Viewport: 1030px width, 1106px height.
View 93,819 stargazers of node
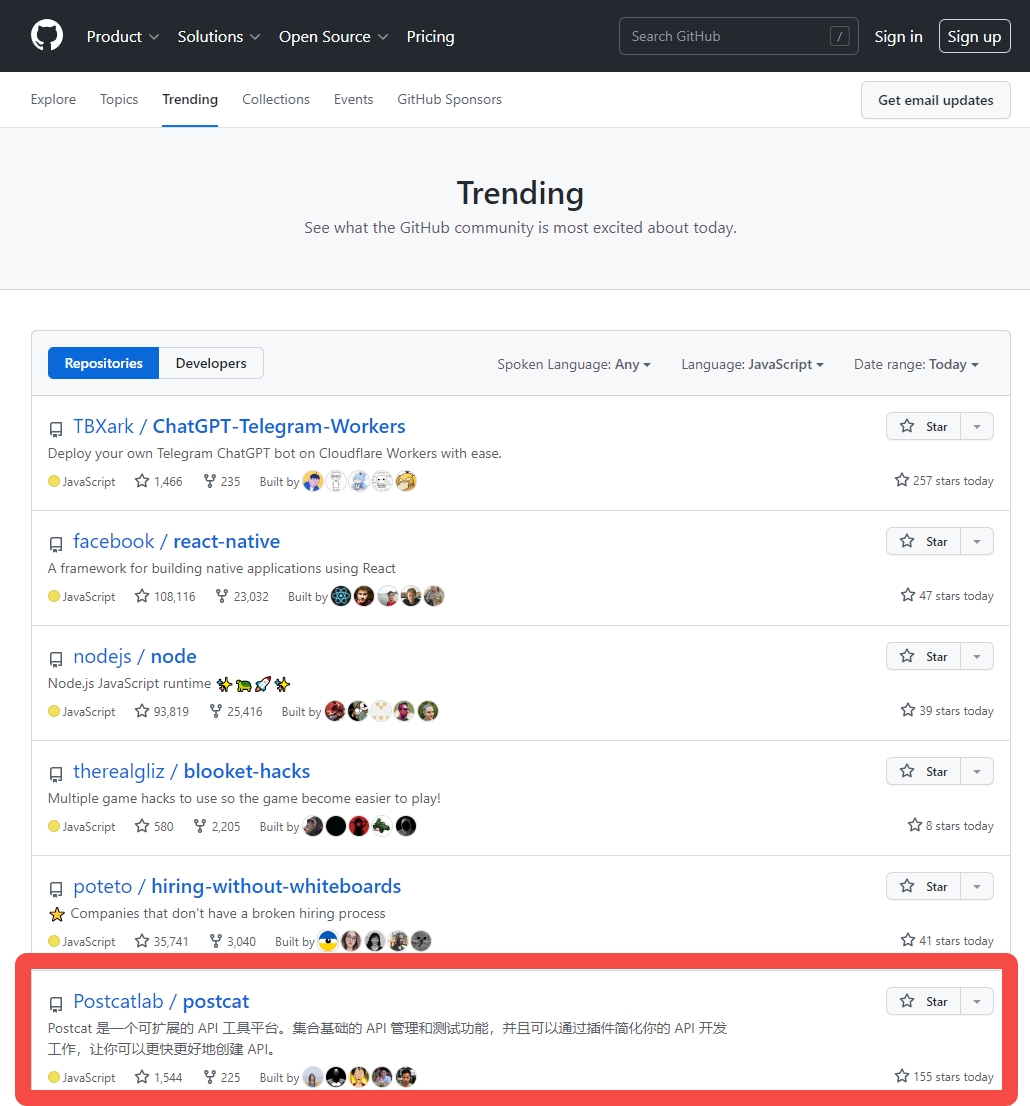tap(162, 712)
